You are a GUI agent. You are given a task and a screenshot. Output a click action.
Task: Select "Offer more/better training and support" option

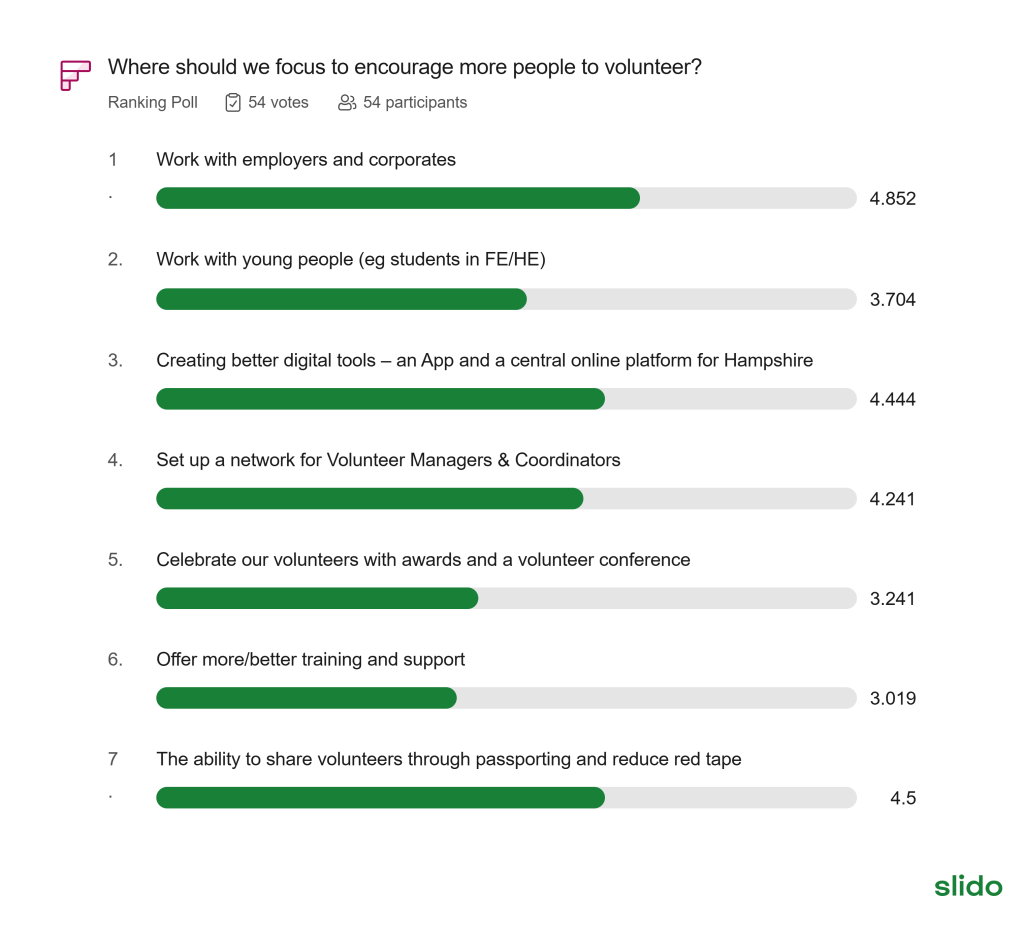[x=310, y=660]
